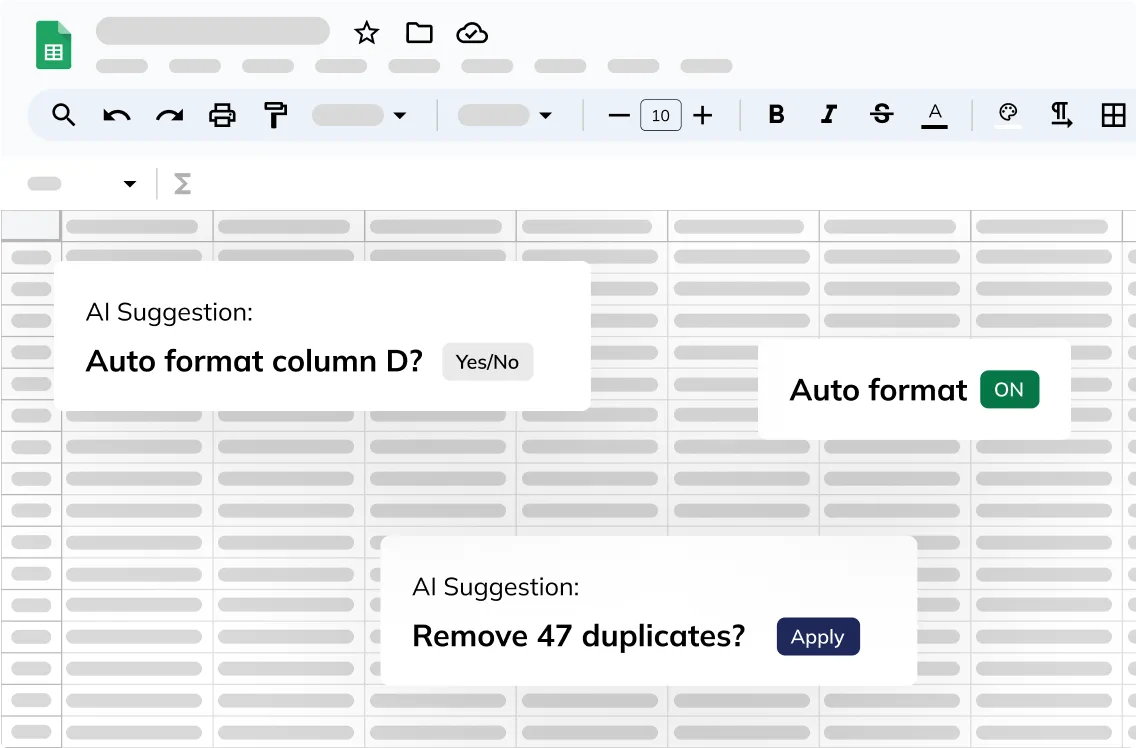Open the Sheets home via the green logo

tap(53, 44)
